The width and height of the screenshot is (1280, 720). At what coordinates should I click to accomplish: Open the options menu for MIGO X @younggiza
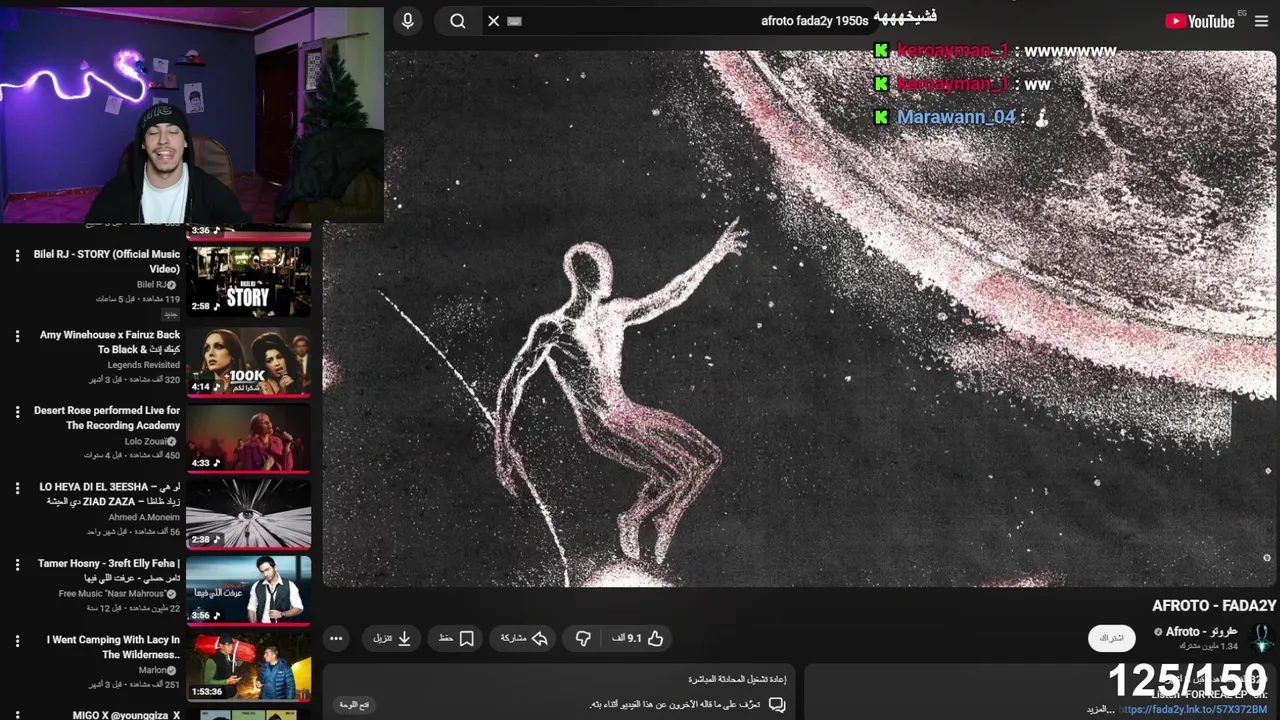pos(17,714)
